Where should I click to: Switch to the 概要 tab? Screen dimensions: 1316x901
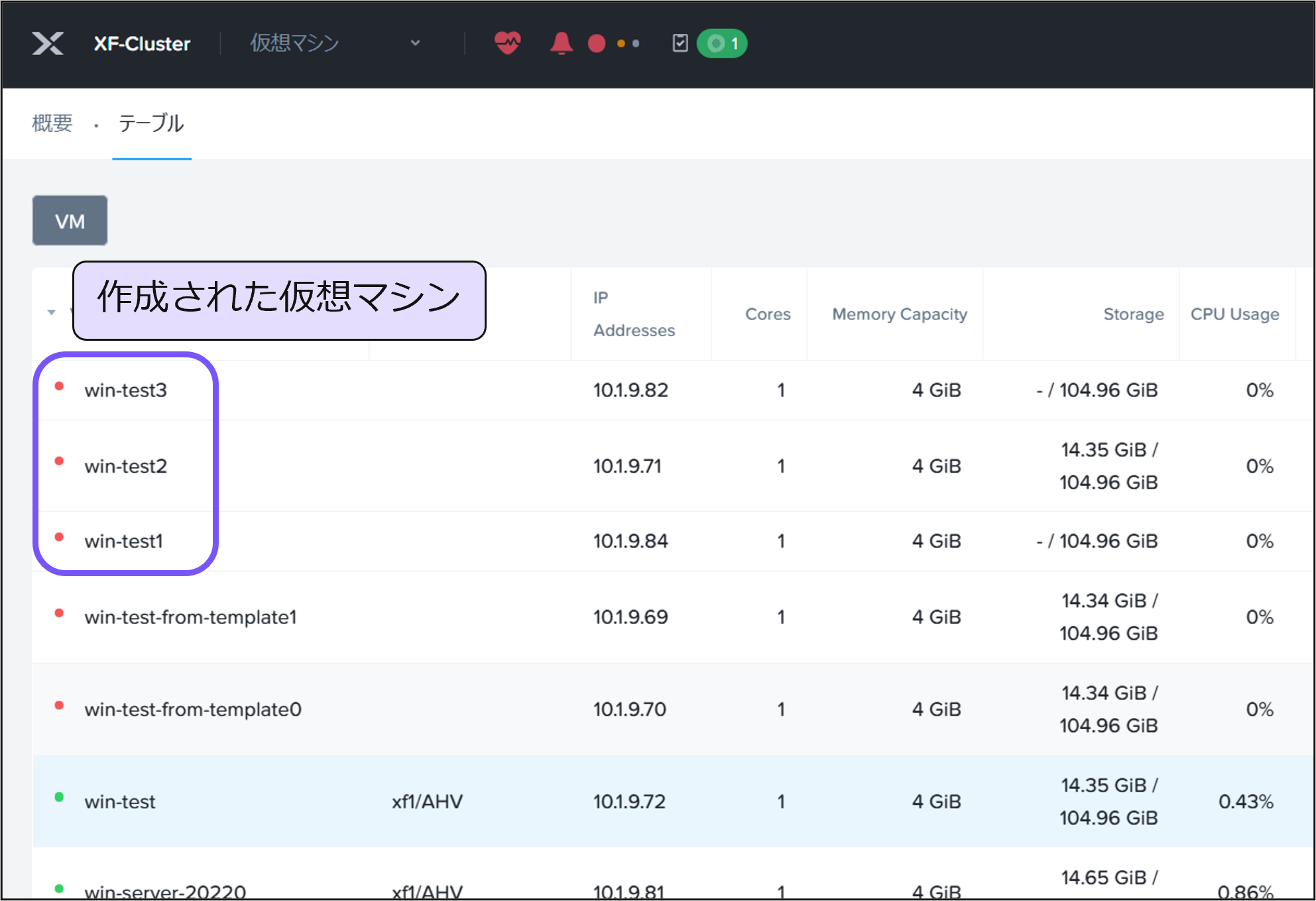(52, 123)
